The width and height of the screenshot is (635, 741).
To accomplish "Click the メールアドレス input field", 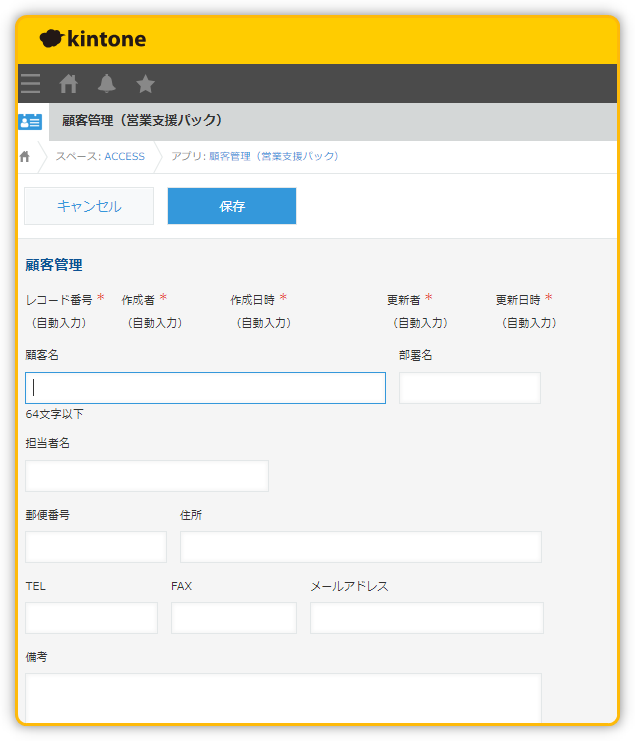I will pos(426,618).
